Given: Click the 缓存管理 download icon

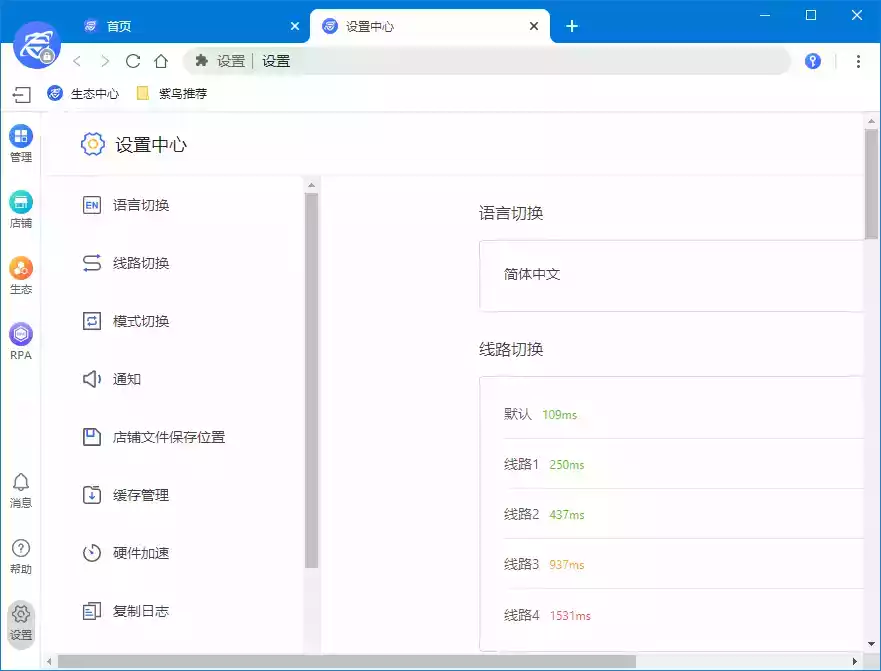Looking at the screenshot, I should pos(92,495).
